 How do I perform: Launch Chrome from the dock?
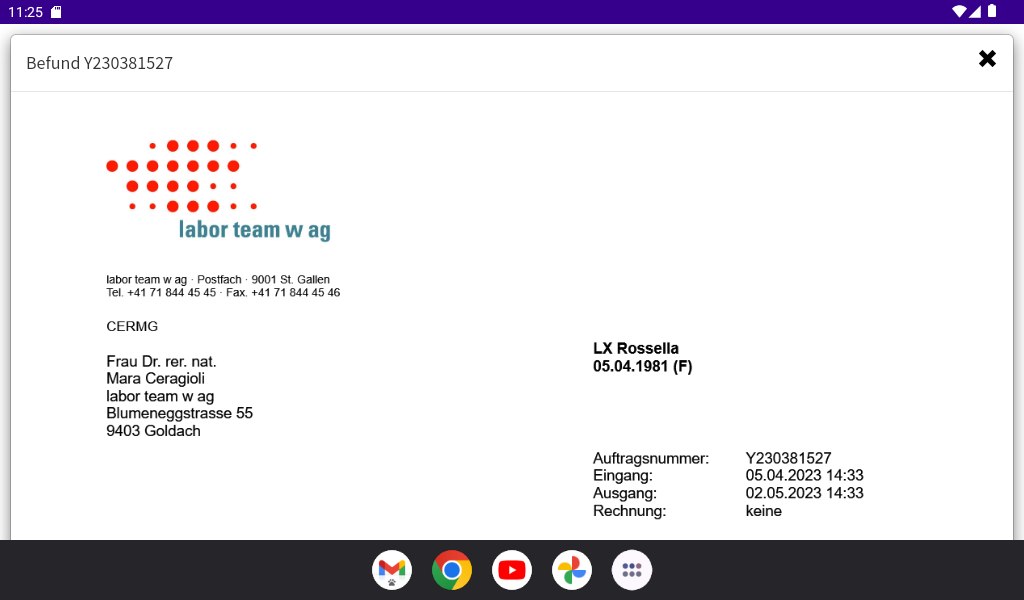(x=452, y=570)
